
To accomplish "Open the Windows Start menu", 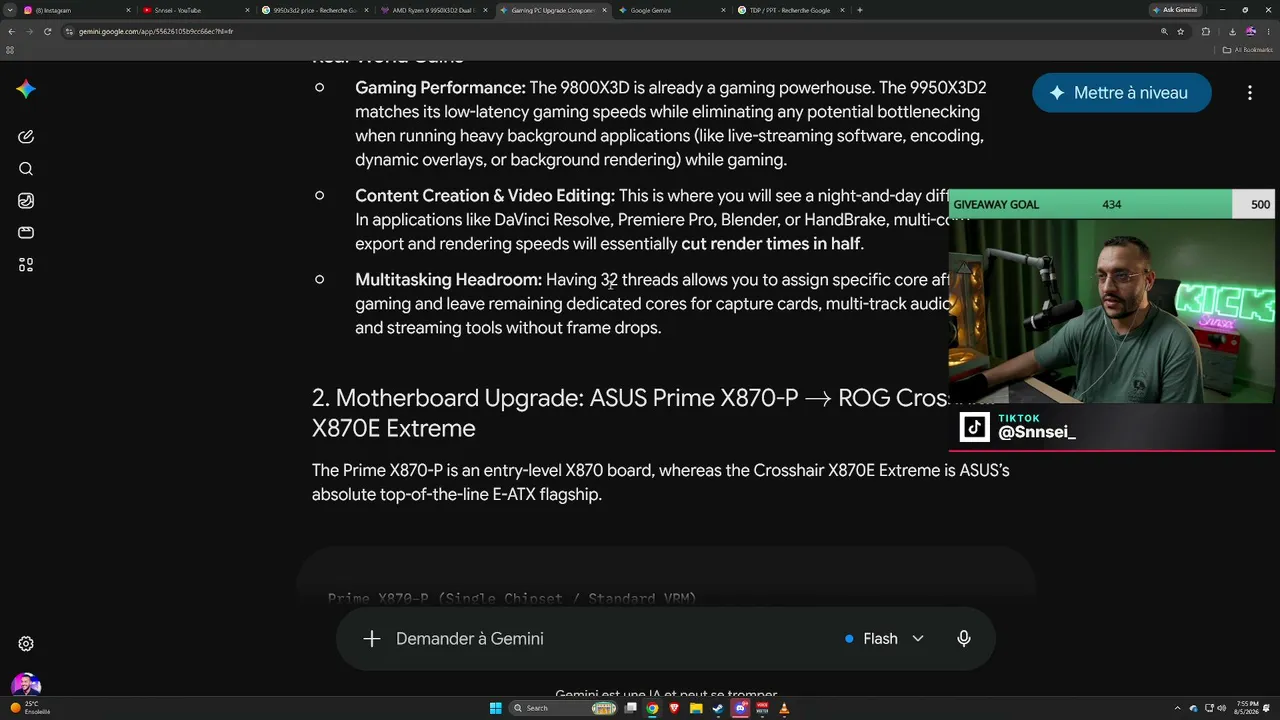I will (x=496, y=709).
